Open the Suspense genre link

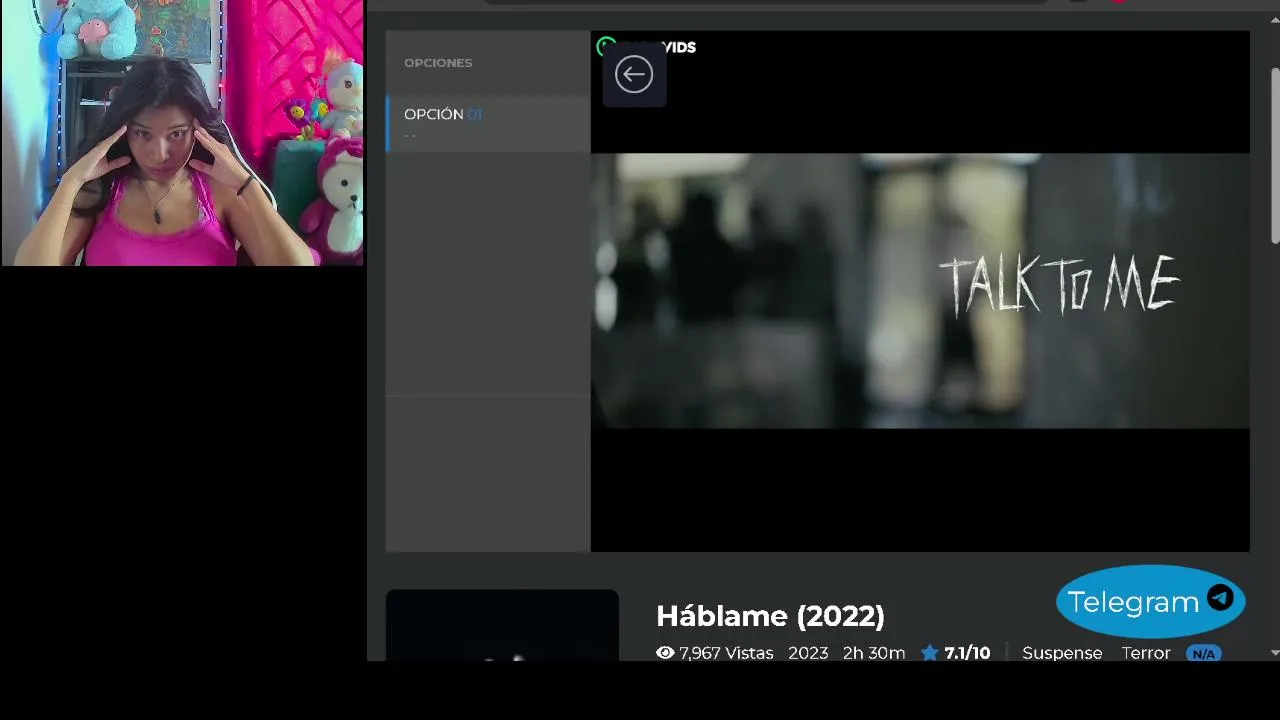[1062, 653]
